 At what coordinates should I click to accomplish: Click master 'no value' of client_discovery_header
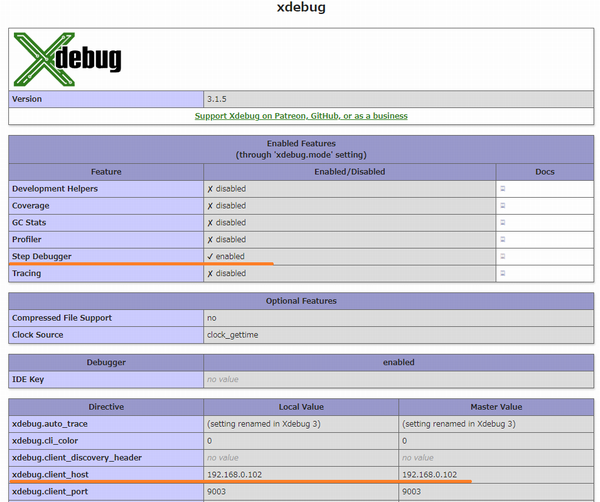pyautogui.click(x=418, y=458)
